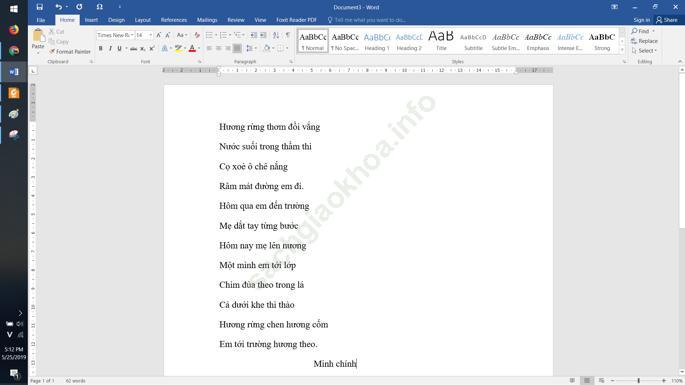
Task: Toggle Bold formatting
Action: coord(100,49)
